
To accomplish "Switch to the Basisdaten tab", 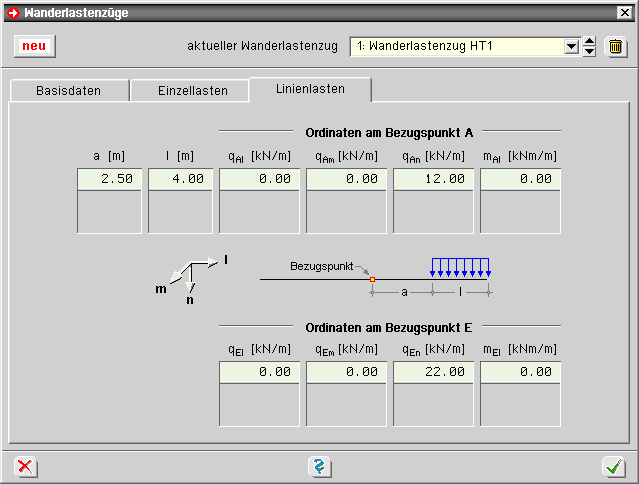I will (68, 91).
